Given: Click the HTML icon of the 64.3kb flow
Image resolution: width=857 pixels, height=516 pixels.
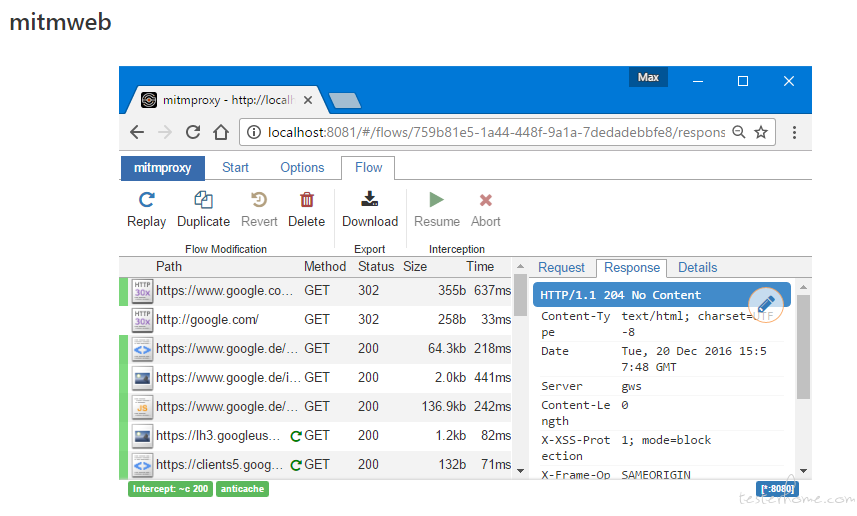Looking at the screenshot, I should 142,349.
